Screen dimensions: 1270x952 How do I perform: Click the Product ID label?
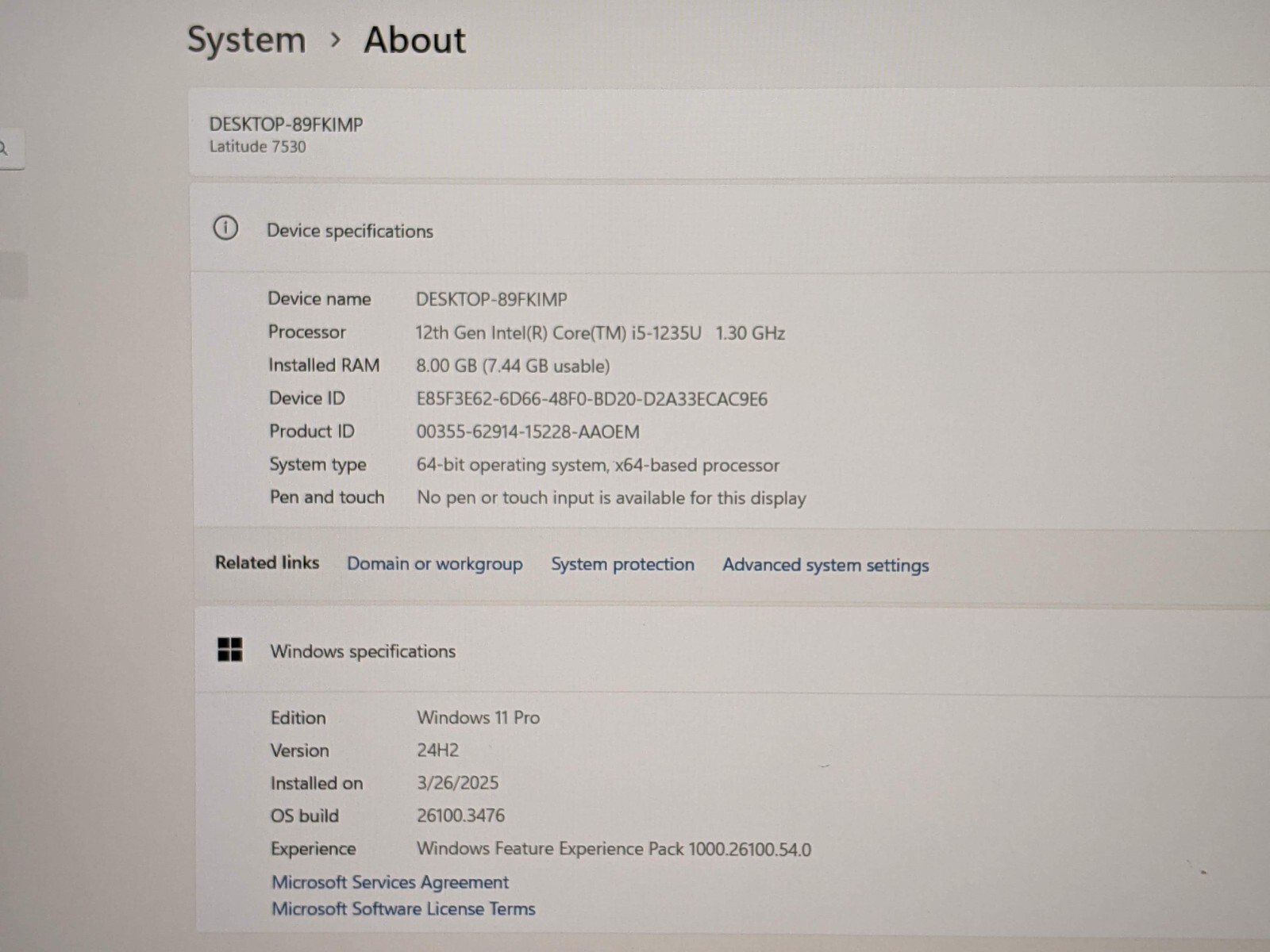[311, 431]
